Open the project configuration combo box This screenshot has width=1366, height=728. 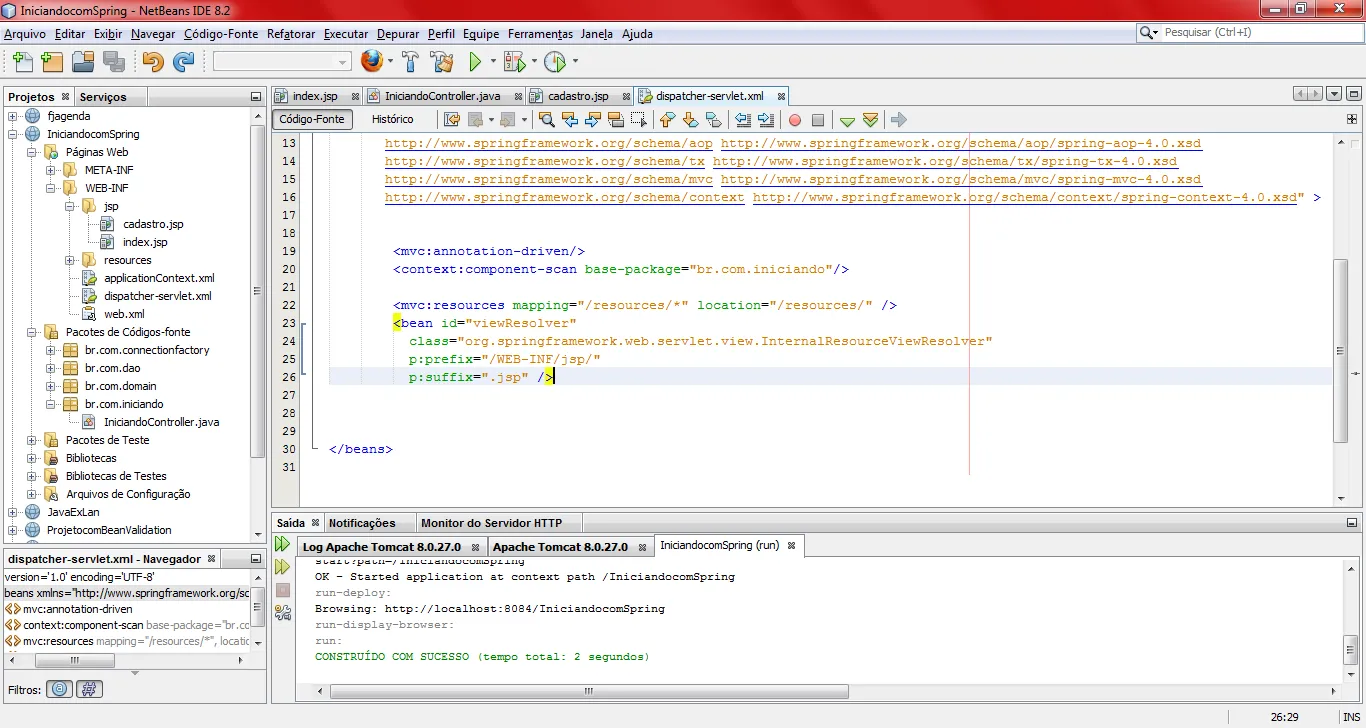tap(281, 62)
